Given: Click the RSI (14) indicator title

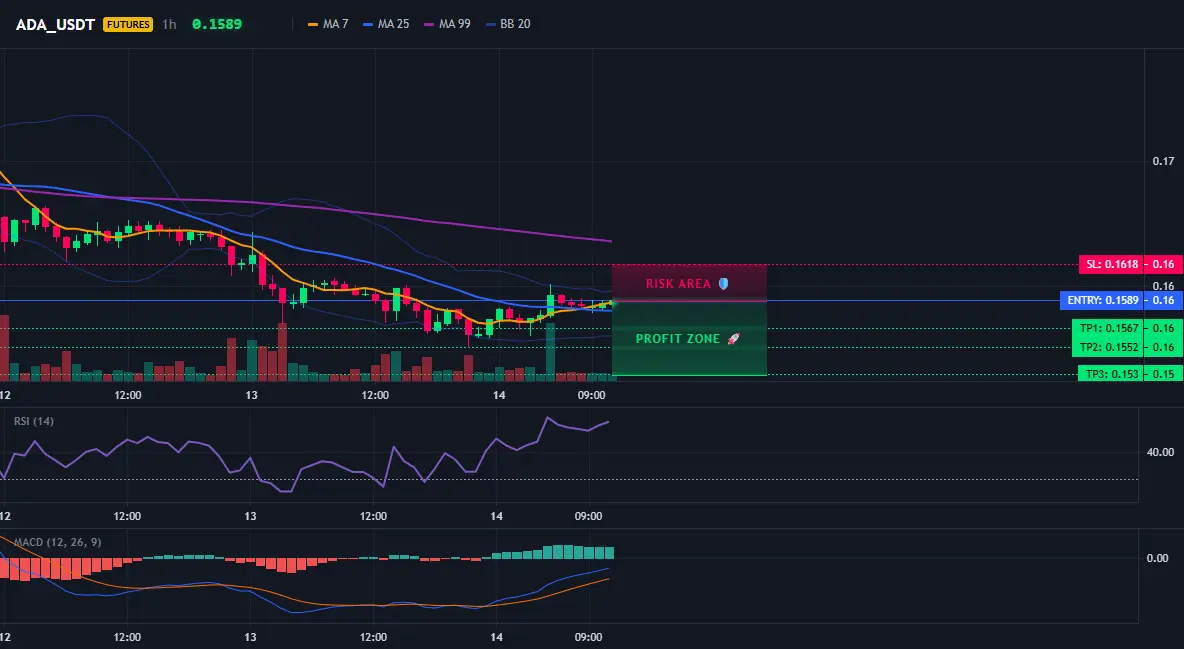Looking at the screenshot, I should tap(34, 421).
